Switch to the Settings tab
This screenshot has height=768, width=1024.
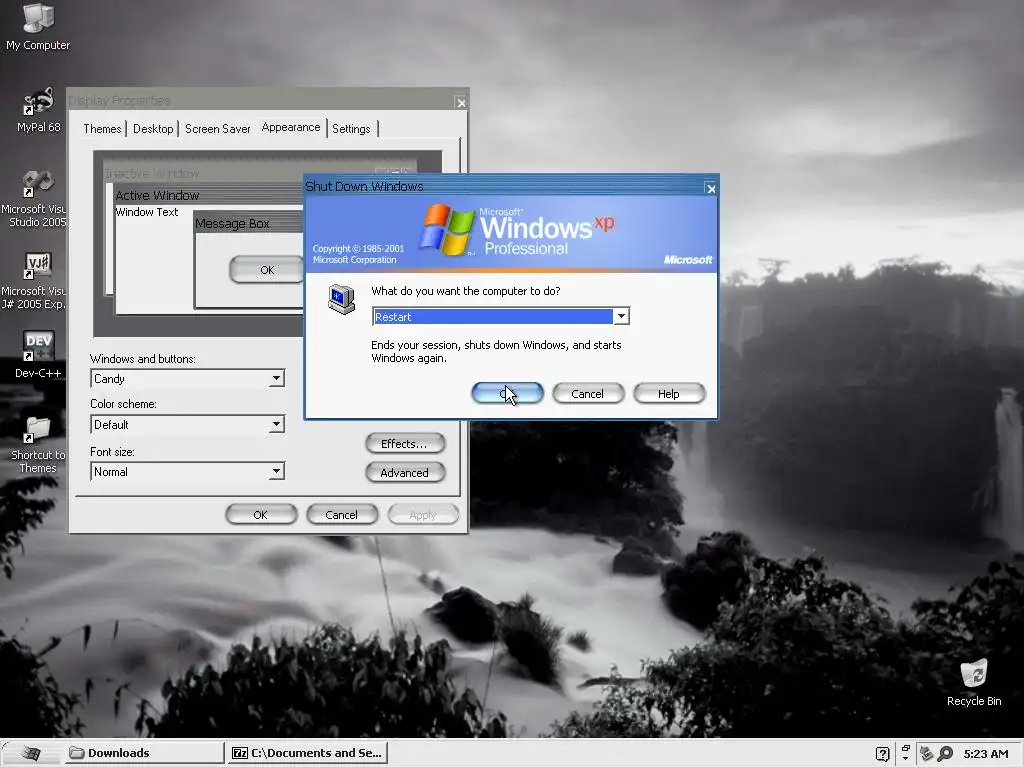tap(351, 129)
